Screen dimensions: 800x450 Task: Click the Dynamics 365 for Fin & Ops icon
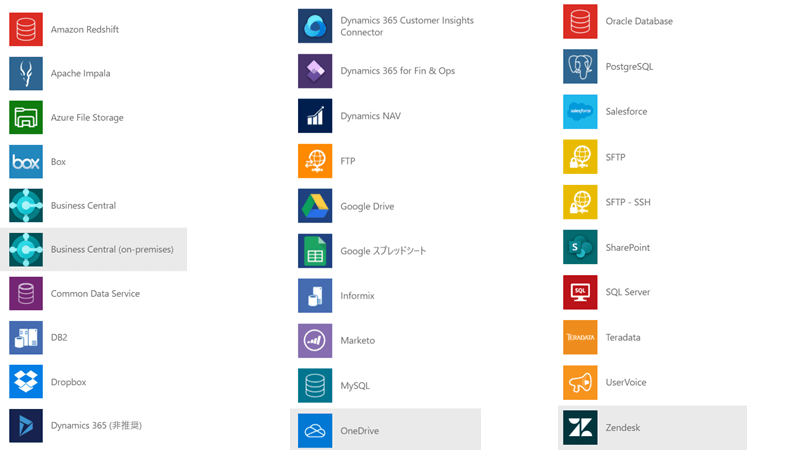(315, 71)
